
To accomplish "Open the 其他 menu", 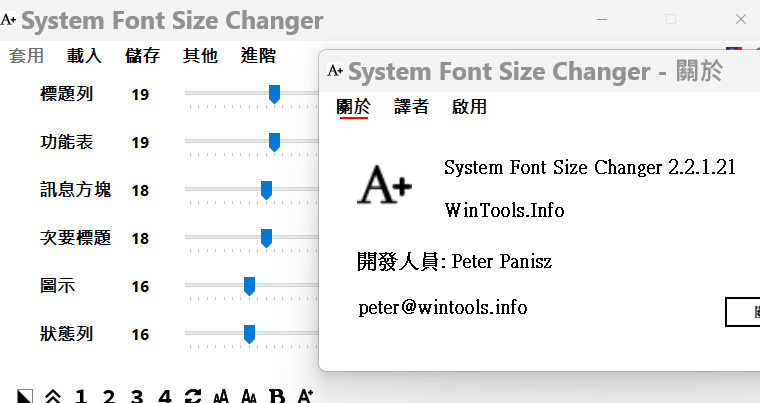I will (200, 55).
